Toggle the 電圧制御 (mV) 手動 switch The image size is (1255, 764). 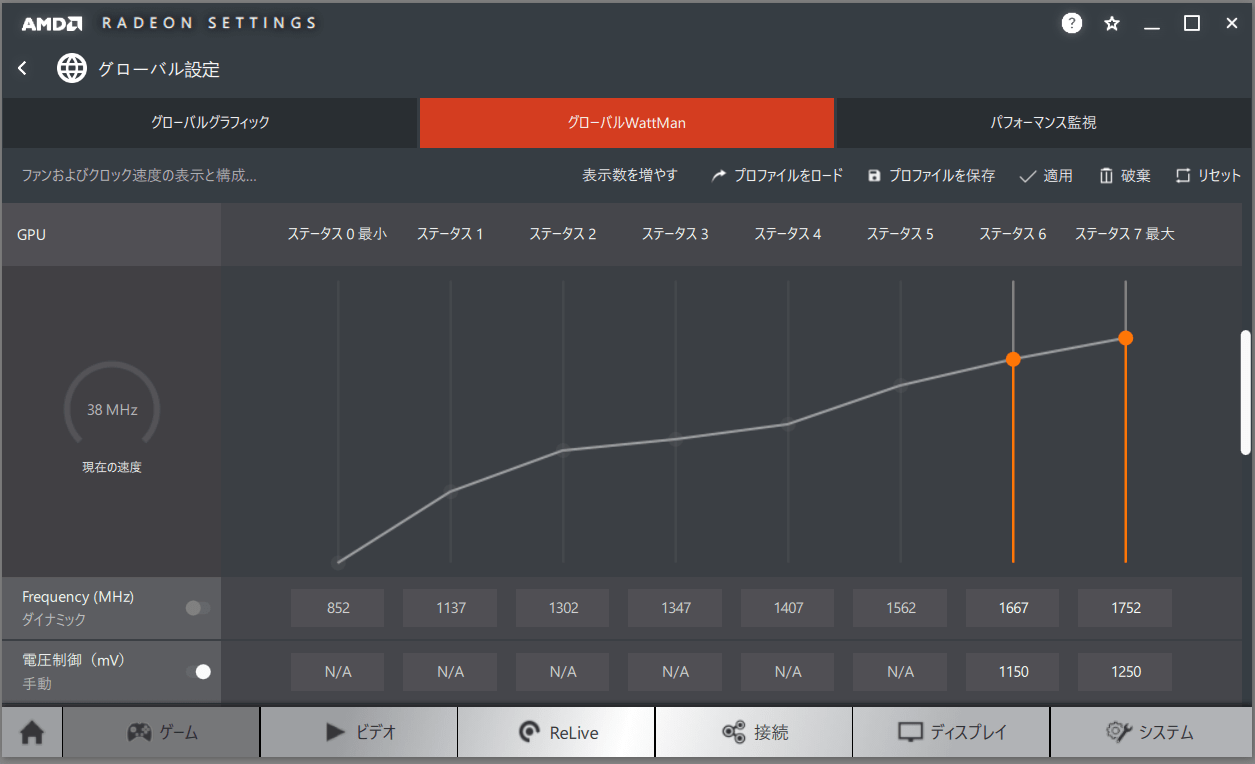(x=198, y=672)
